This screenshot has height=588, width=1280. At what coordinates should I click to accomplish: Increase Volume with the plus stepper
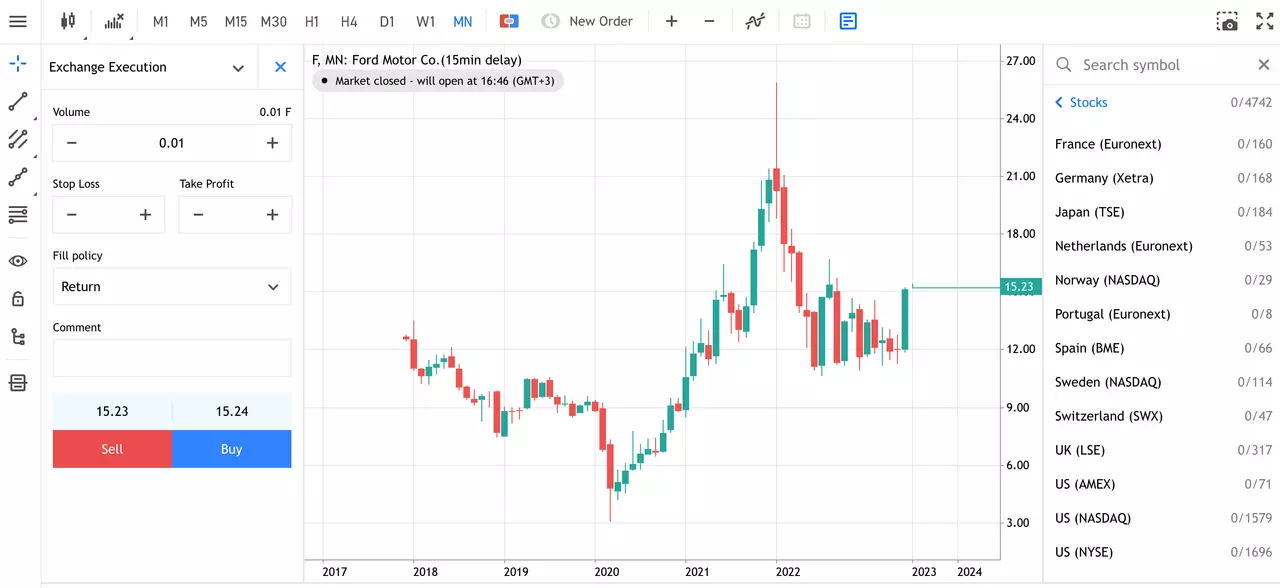[x=272, y=143]
